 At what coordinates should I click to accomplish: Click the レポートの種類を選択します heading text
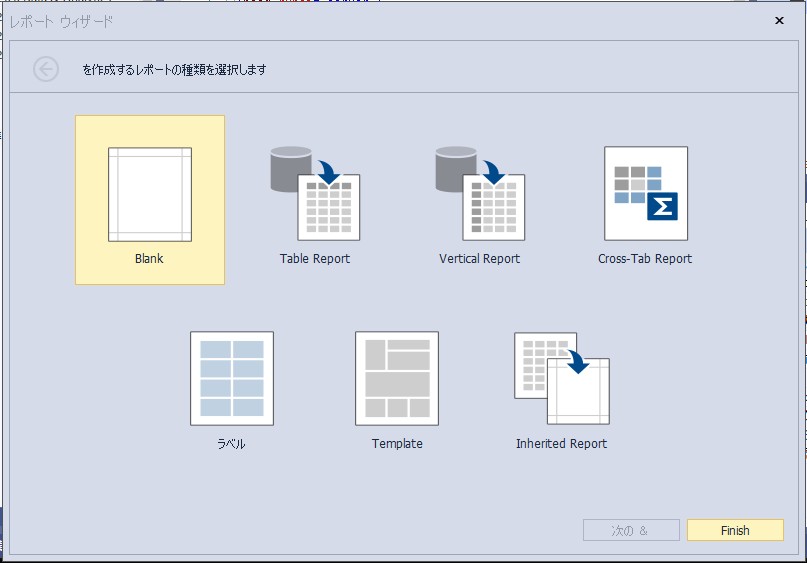(x=175, y=70)
